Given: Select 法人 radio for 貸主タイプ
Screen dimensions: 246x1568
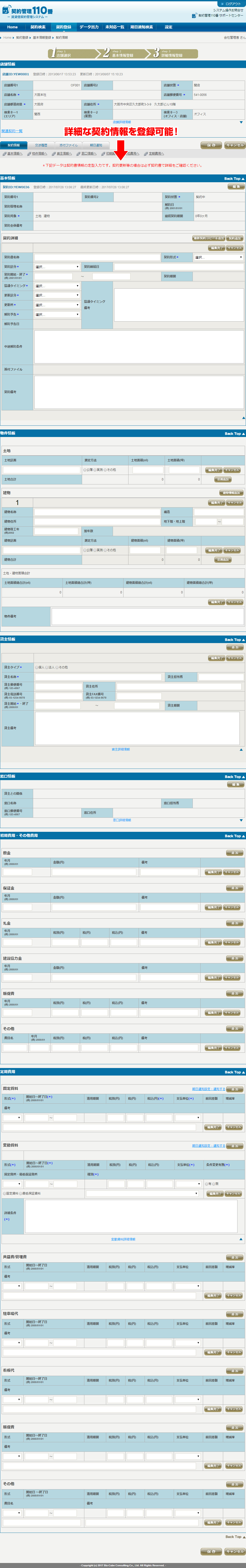Looking at the screenshot, I should point(47,667).
